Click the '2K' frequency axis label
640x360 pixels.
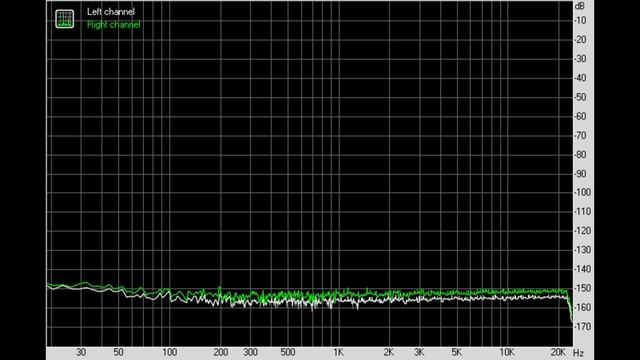point(389,352)
